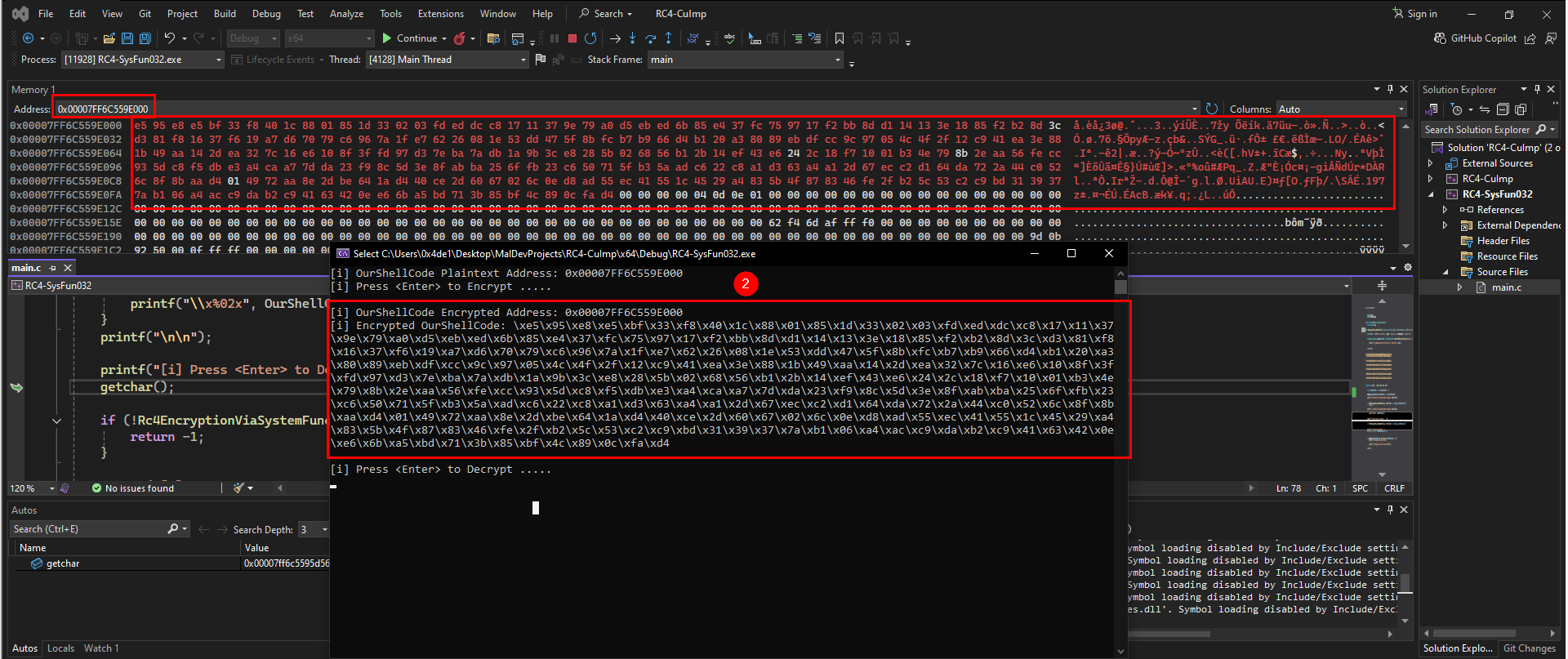
Task: Toggle auto-hide pin on Solution Explorer
Action: (1537, 89)
